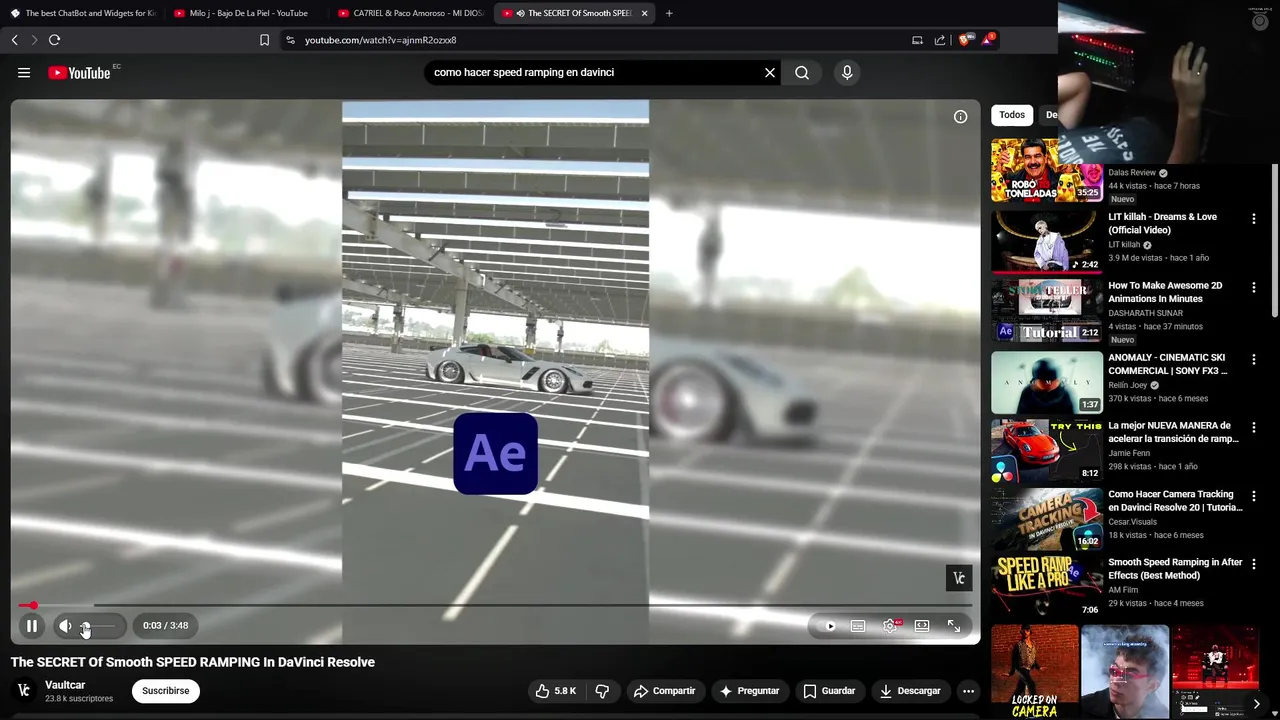This screenshot has height=720, width=1280.
Task: Open the Dalas Review channel name
Action: coord(1132,173)
